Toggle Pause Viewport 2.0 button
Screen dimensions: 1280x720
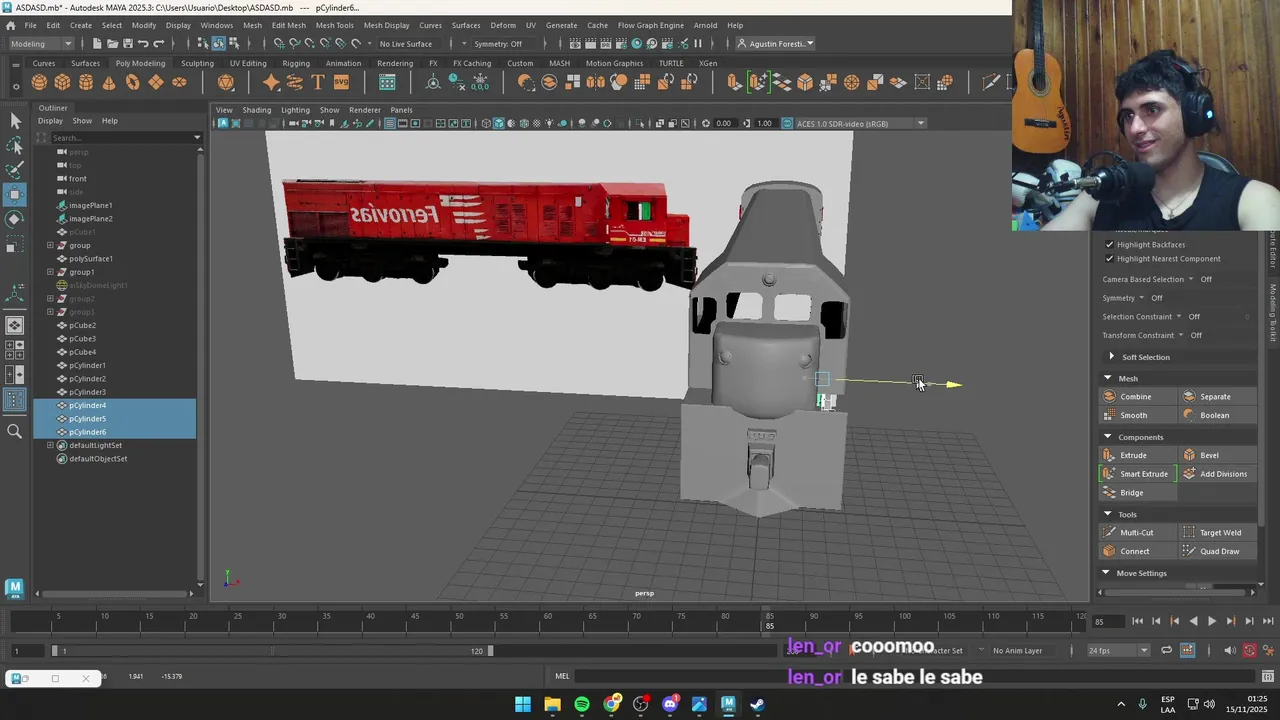(x=698, y=43)
